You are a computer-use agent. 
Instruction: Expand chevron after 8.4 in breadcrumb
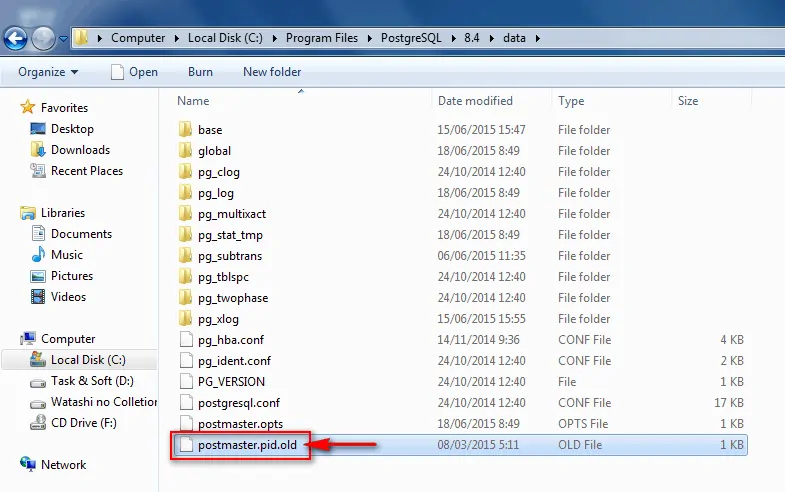[x=491, y=39]
